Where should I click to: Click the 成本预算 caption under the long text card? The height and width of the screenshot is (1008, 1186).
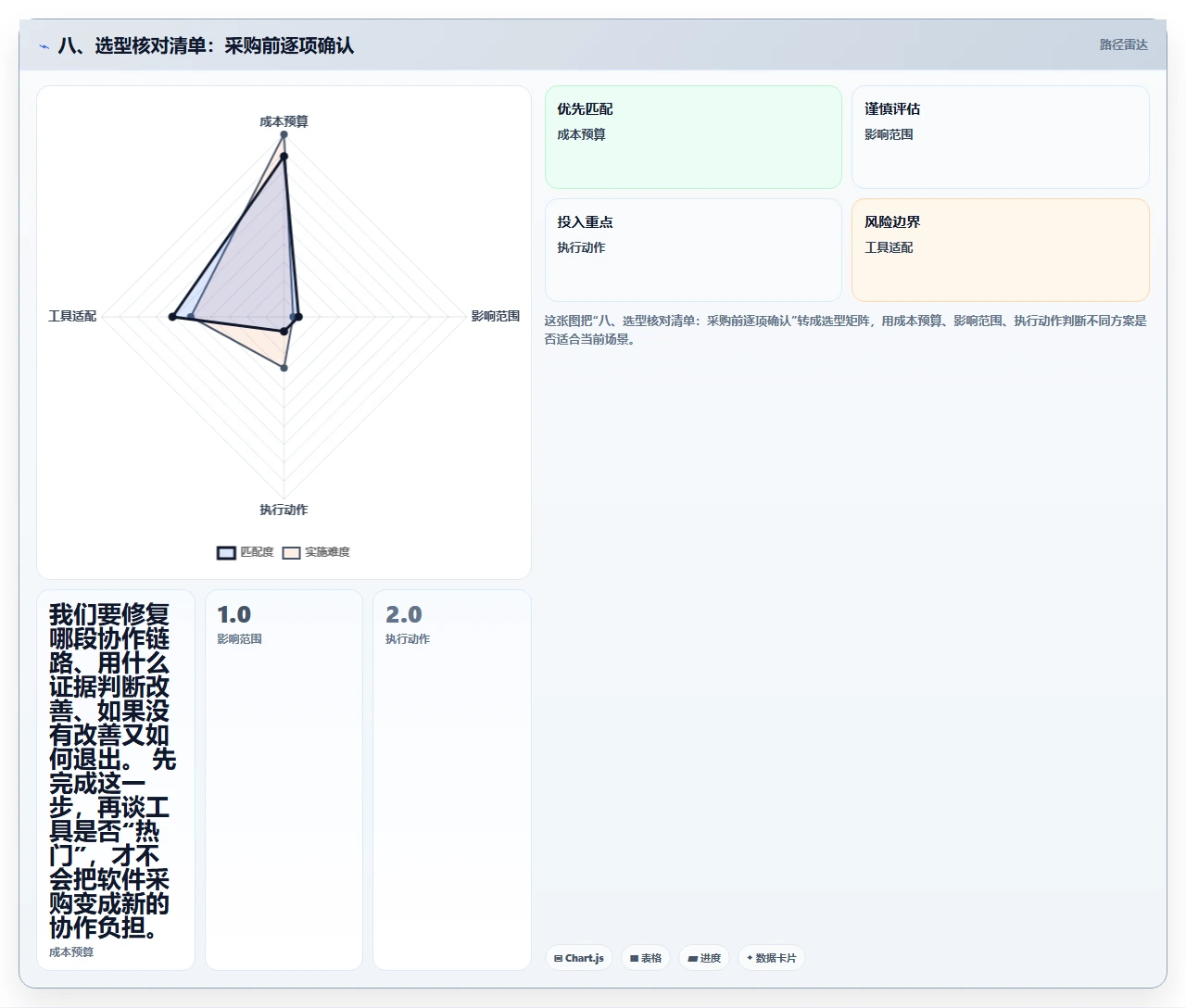point(71,951)
